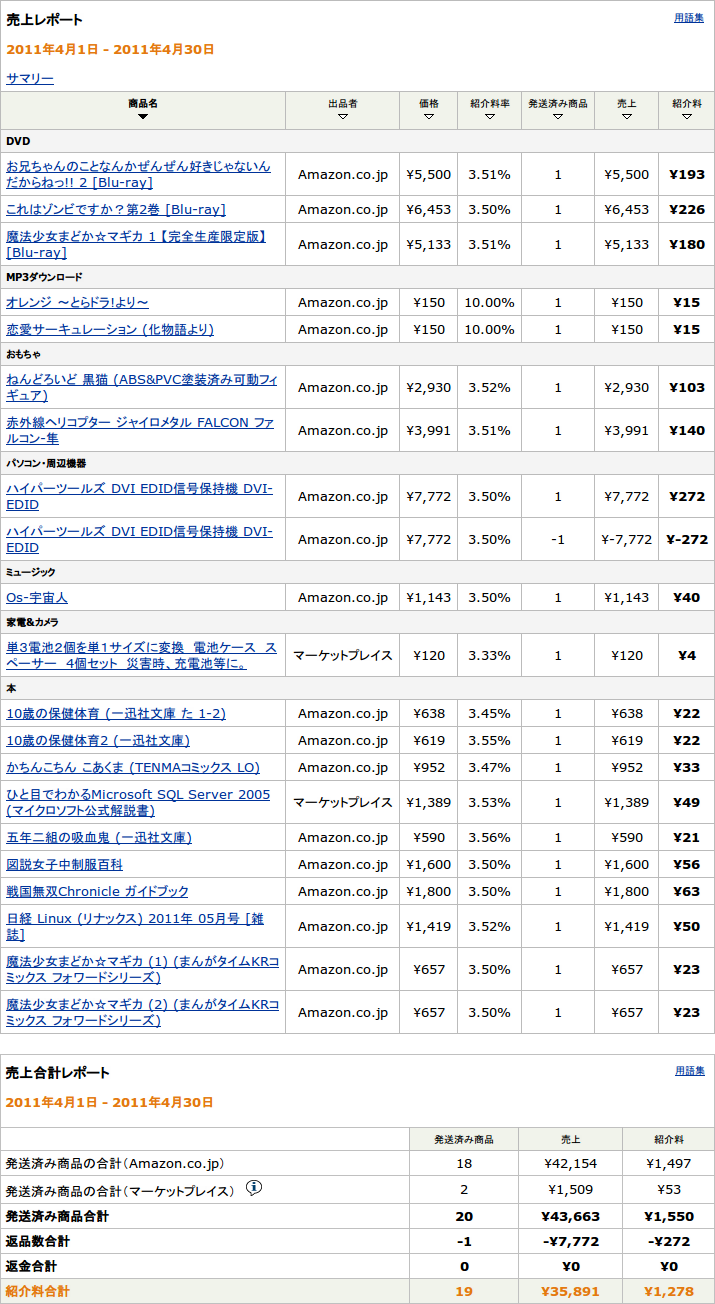This screenshot has height=1304, width=715.
Task: Sort by 売上 column arrow
Action: (x=626, y=117)
